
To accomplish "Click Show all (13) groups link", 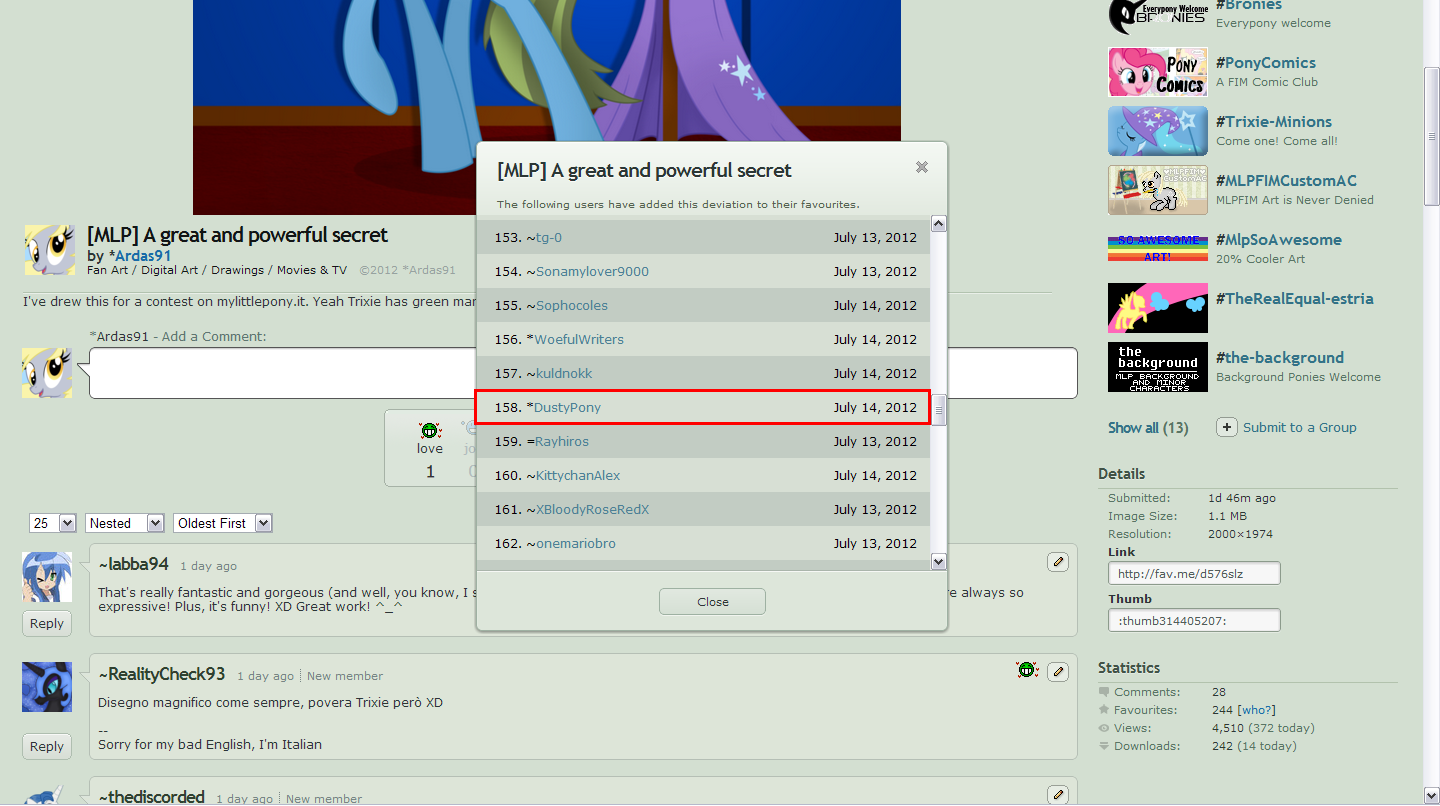I will [1148, 427].
